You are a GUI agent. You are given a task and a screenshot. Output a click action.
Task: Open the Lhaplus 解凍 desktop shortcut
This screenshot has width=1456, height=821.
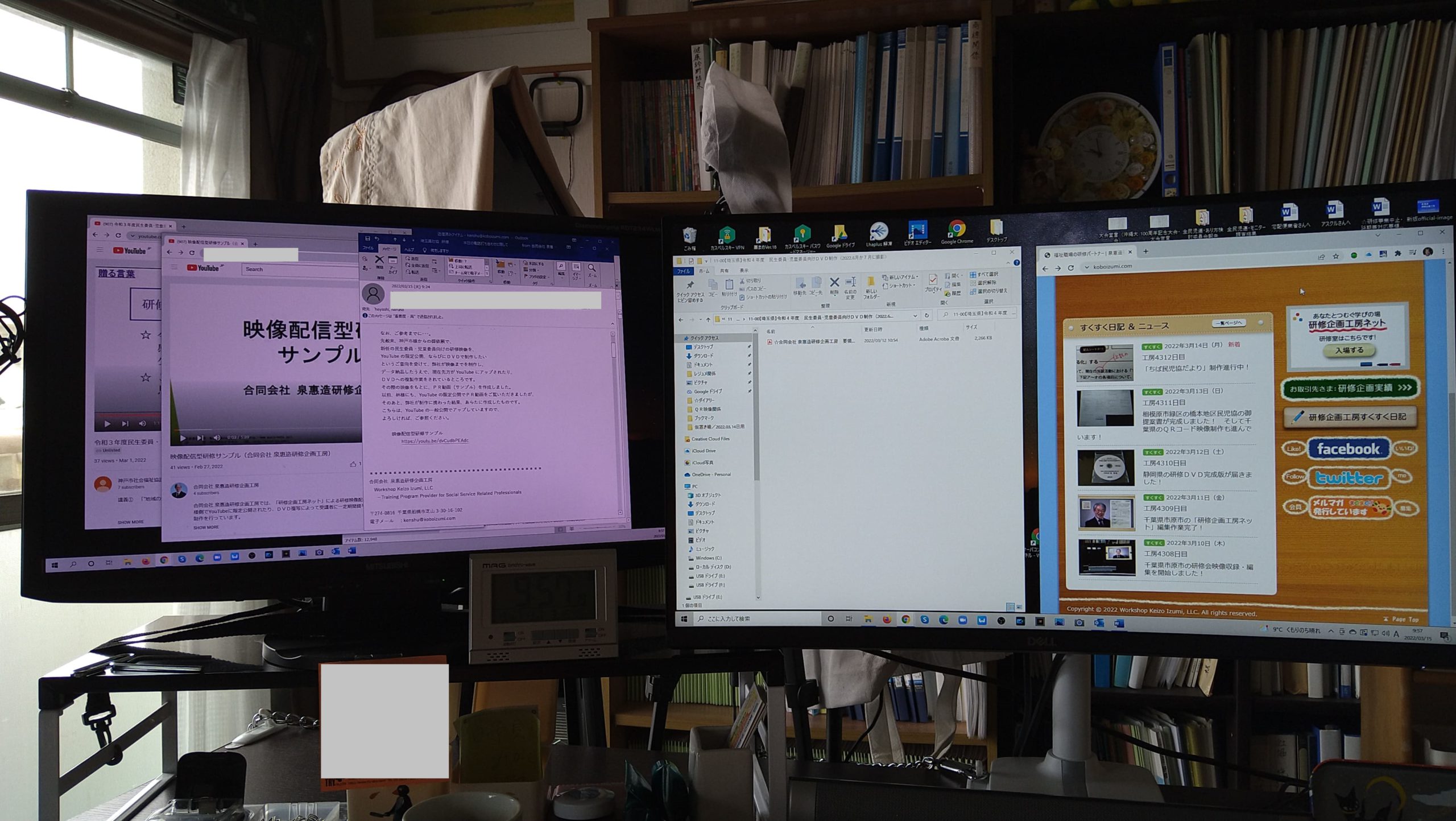point(879,234)
